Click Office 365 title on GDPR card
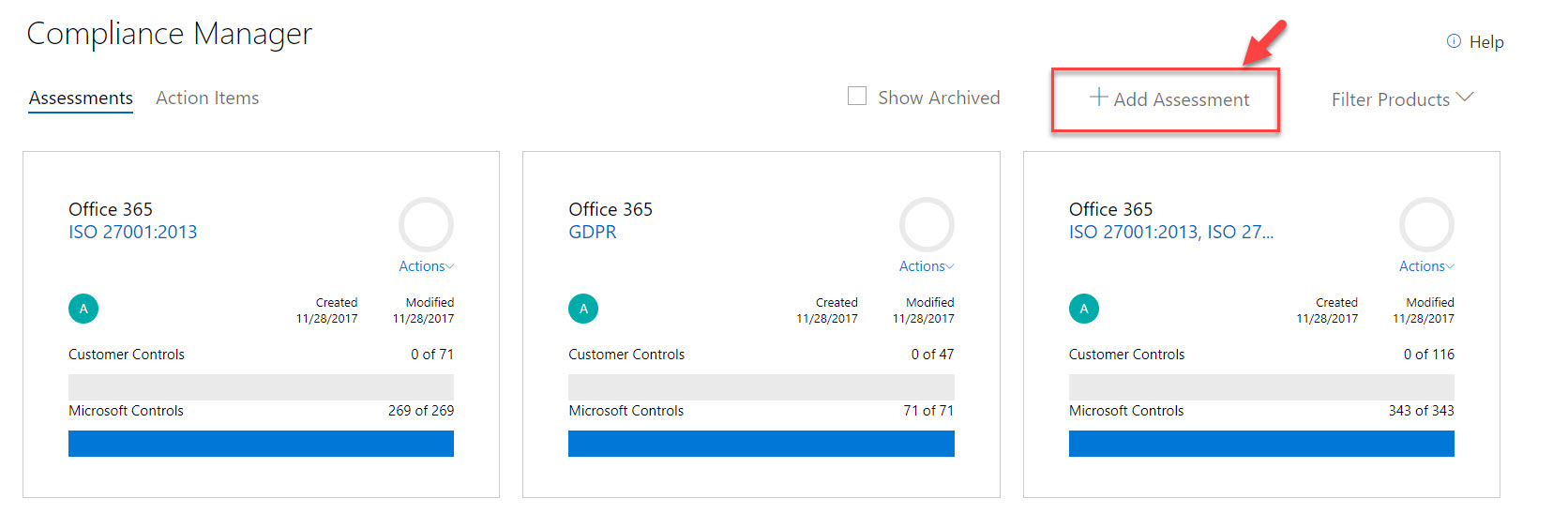 pos(611,209)
